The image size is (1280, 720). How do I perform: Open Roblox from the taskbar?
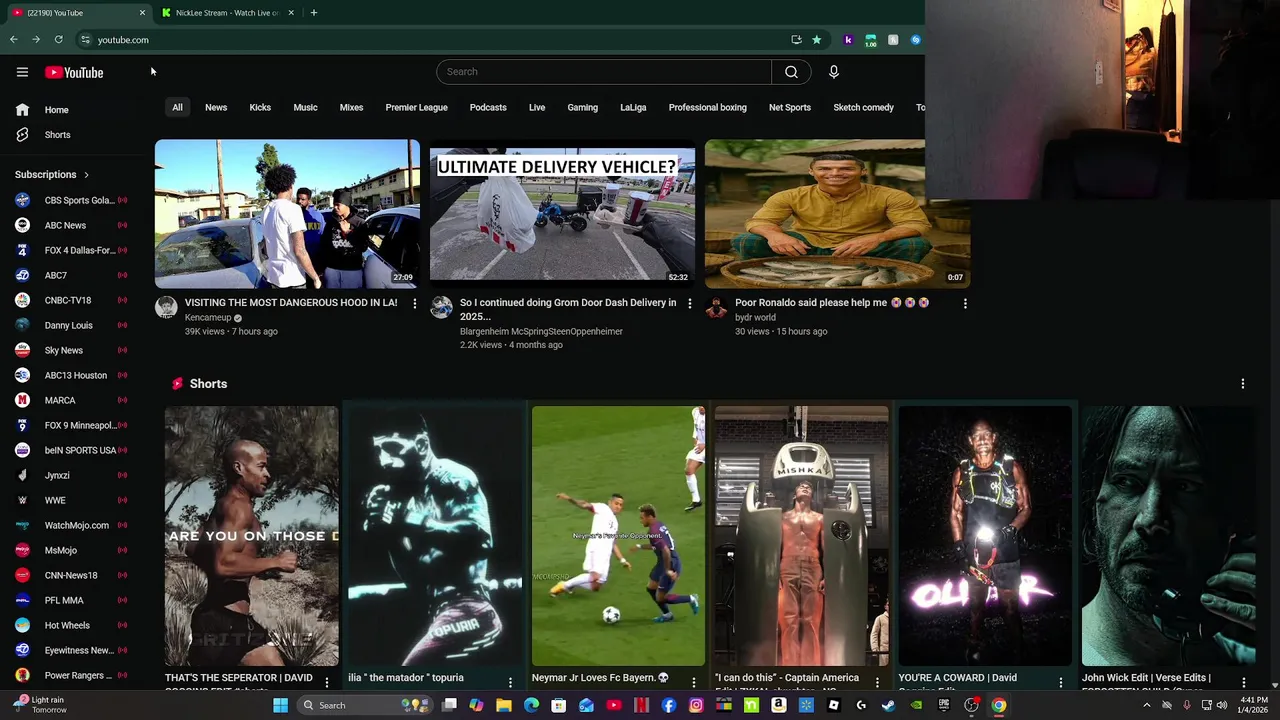pyautogui.click(x=833, y=705)
